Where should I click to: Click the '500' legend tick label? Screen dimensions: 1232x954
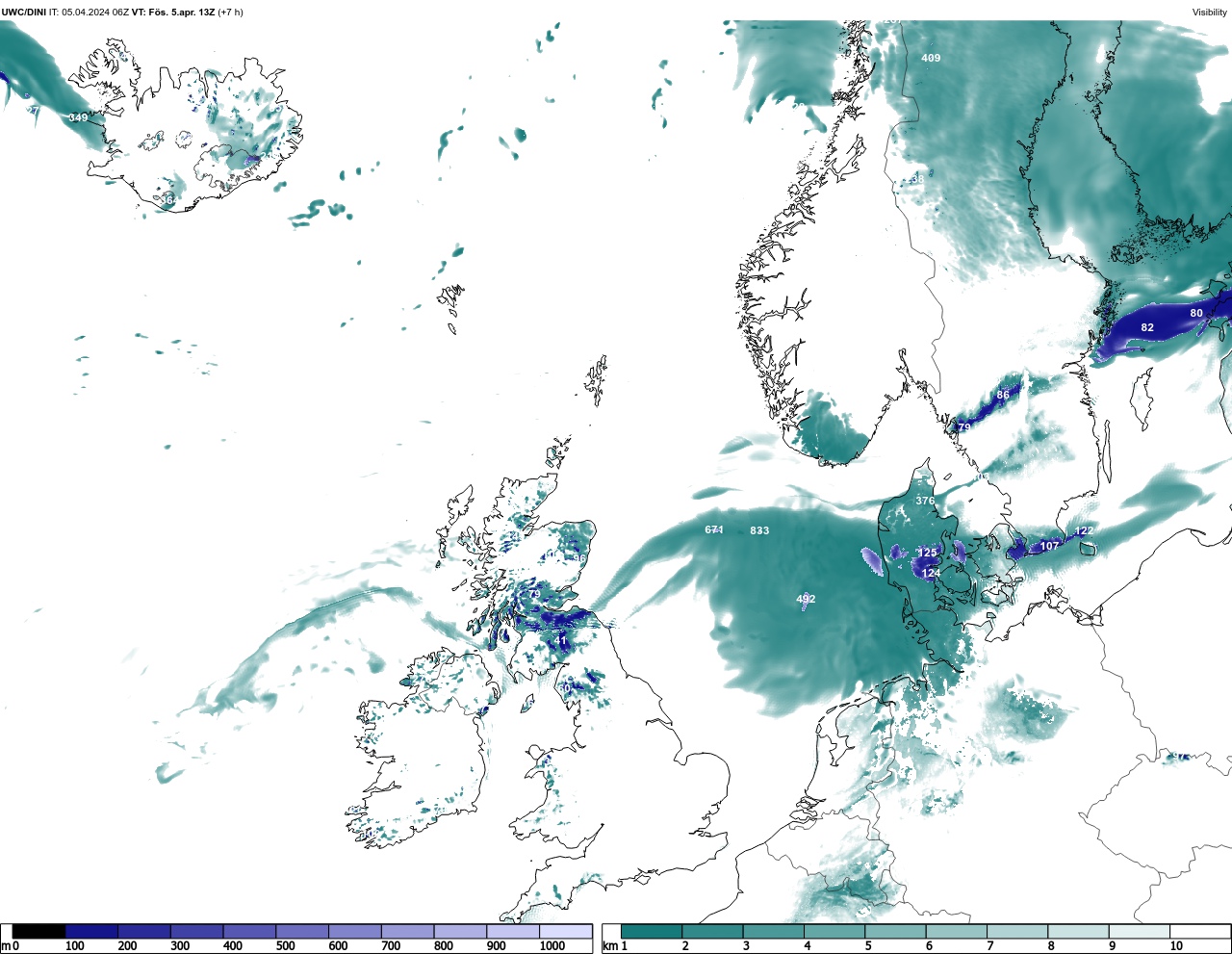click(x=285, y=945)
